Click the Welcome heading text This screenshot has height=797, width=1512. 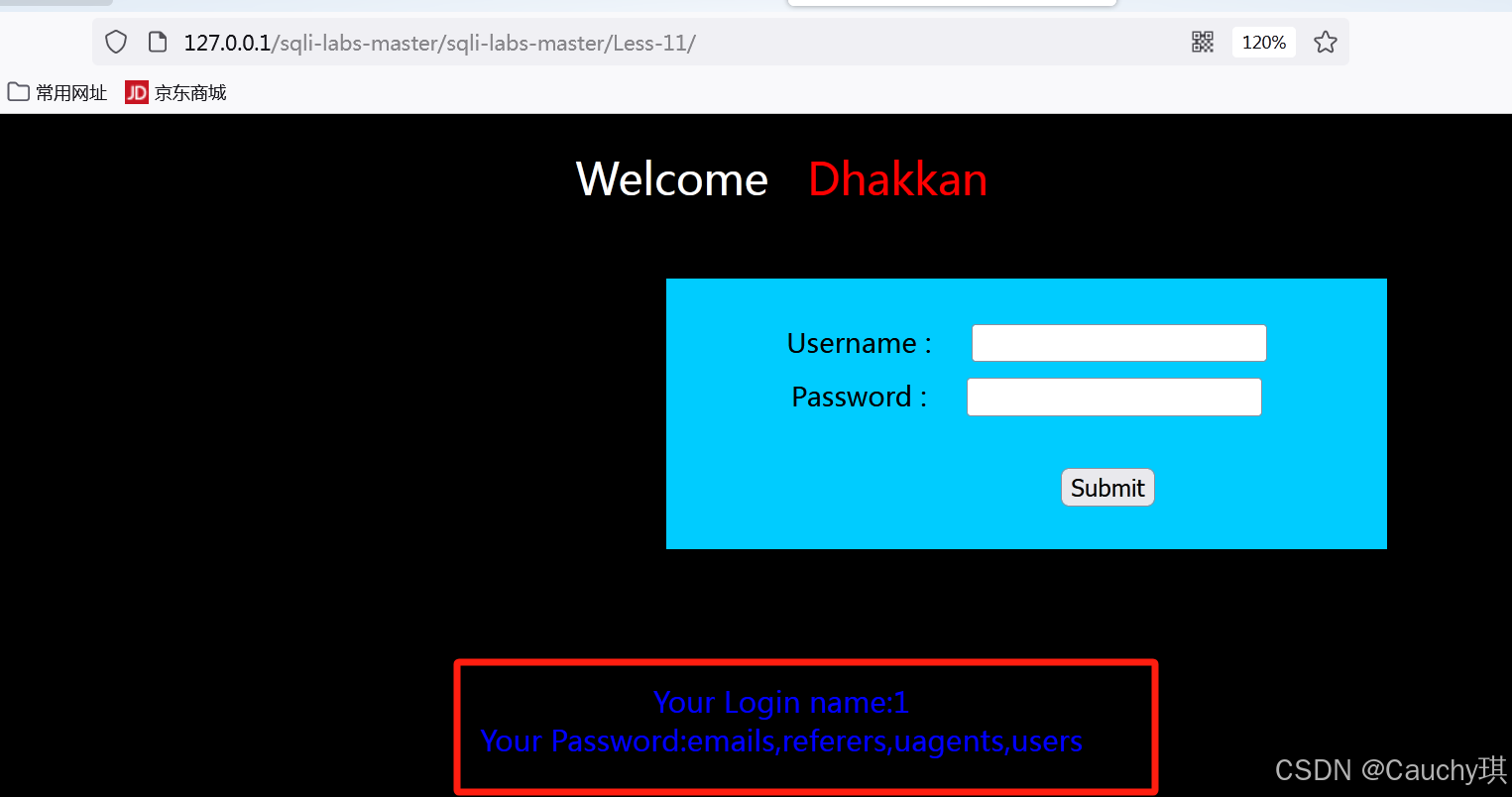coord(672,179)
